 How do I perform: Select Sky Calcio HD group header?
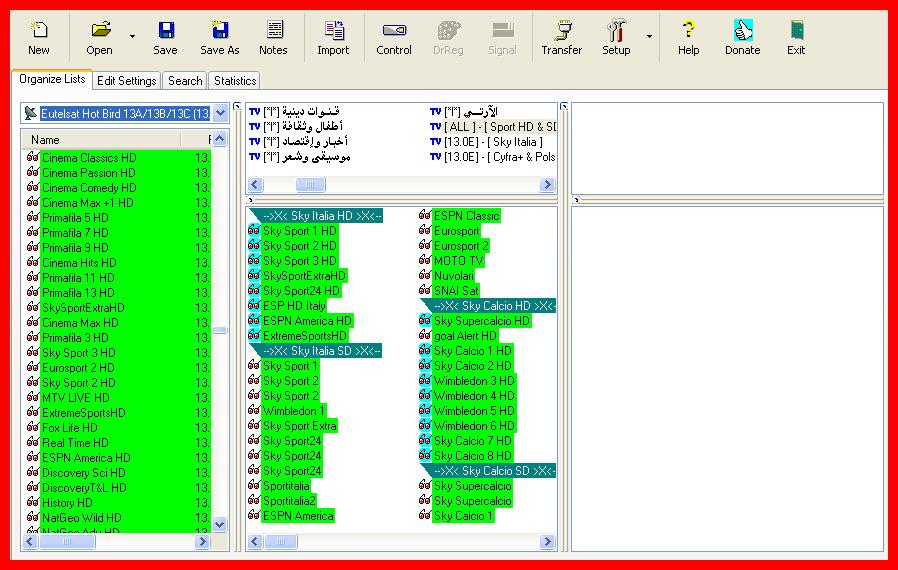[x=494, y=306]
